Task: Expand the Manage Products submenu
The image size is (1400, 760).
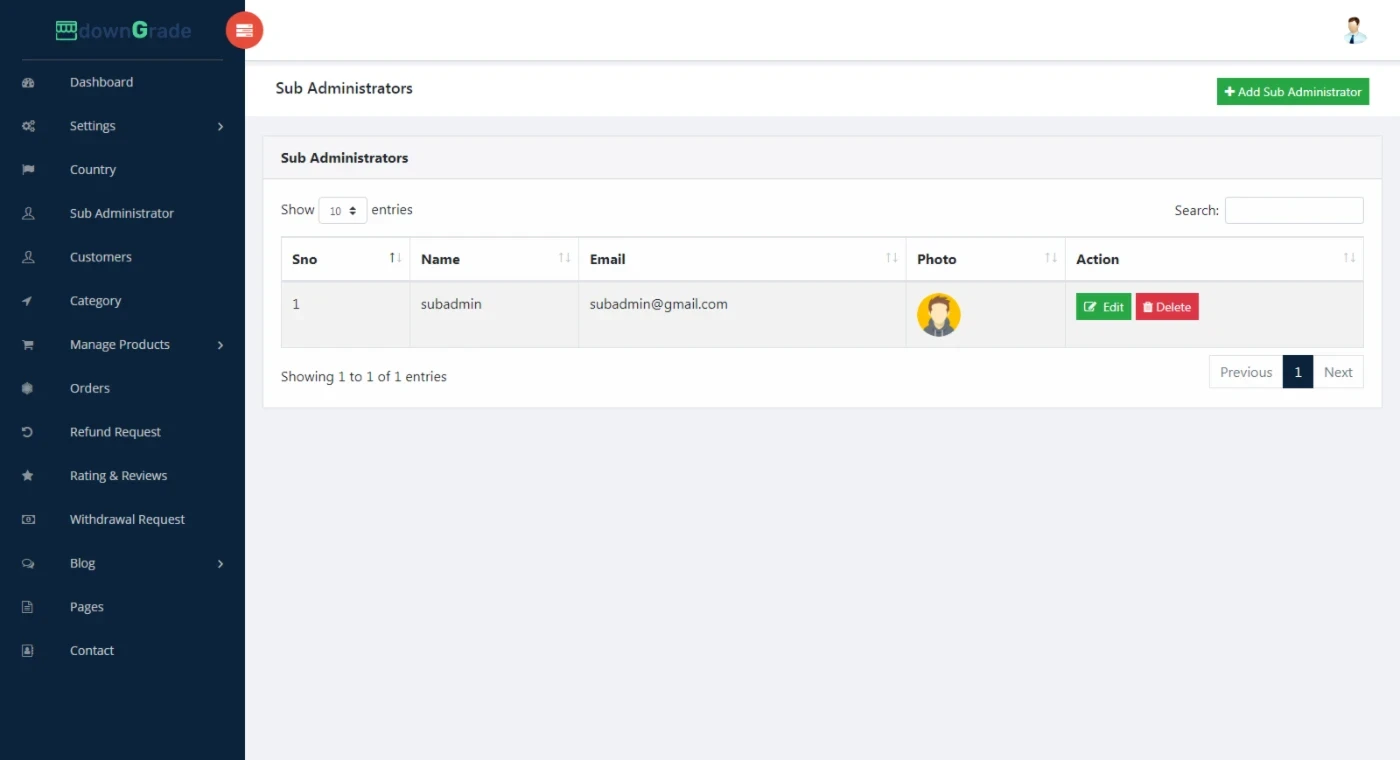Action: coord(220,345)
